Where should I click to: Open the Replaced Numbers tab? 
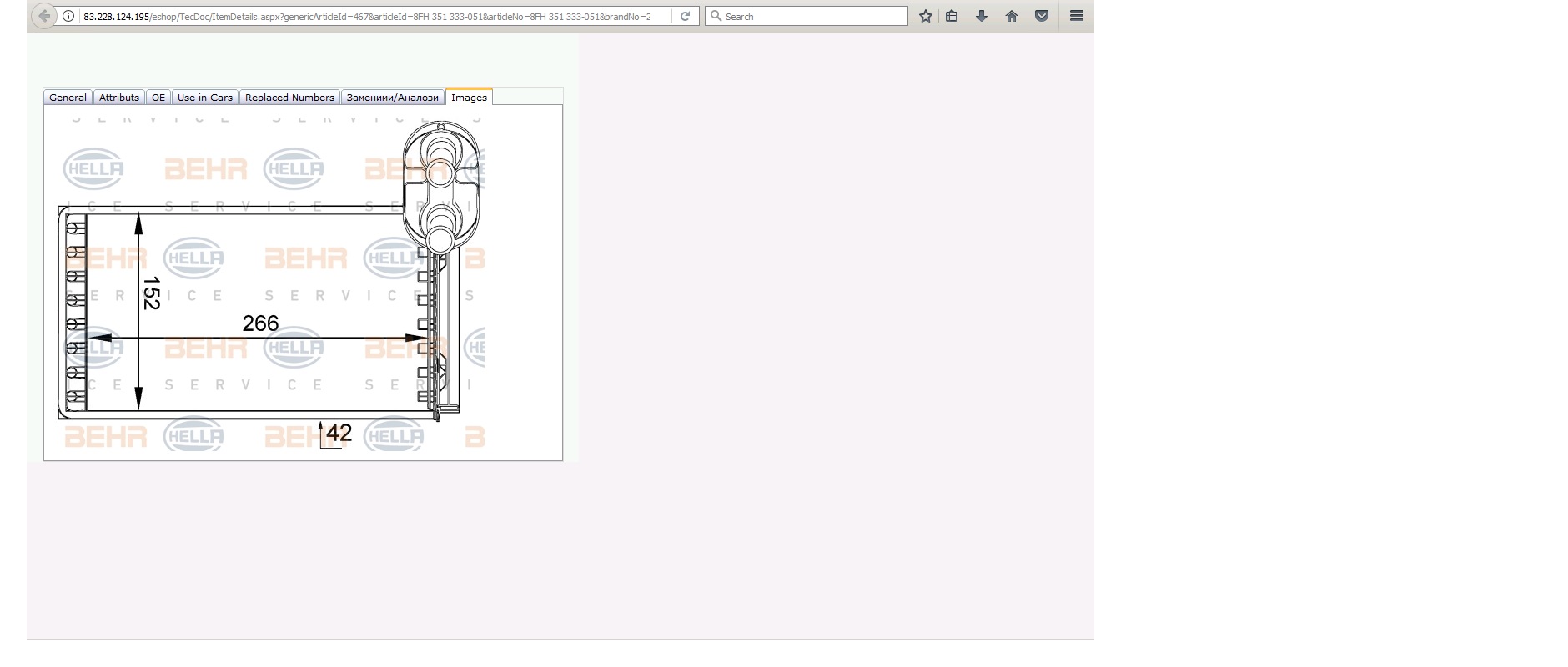289,98
